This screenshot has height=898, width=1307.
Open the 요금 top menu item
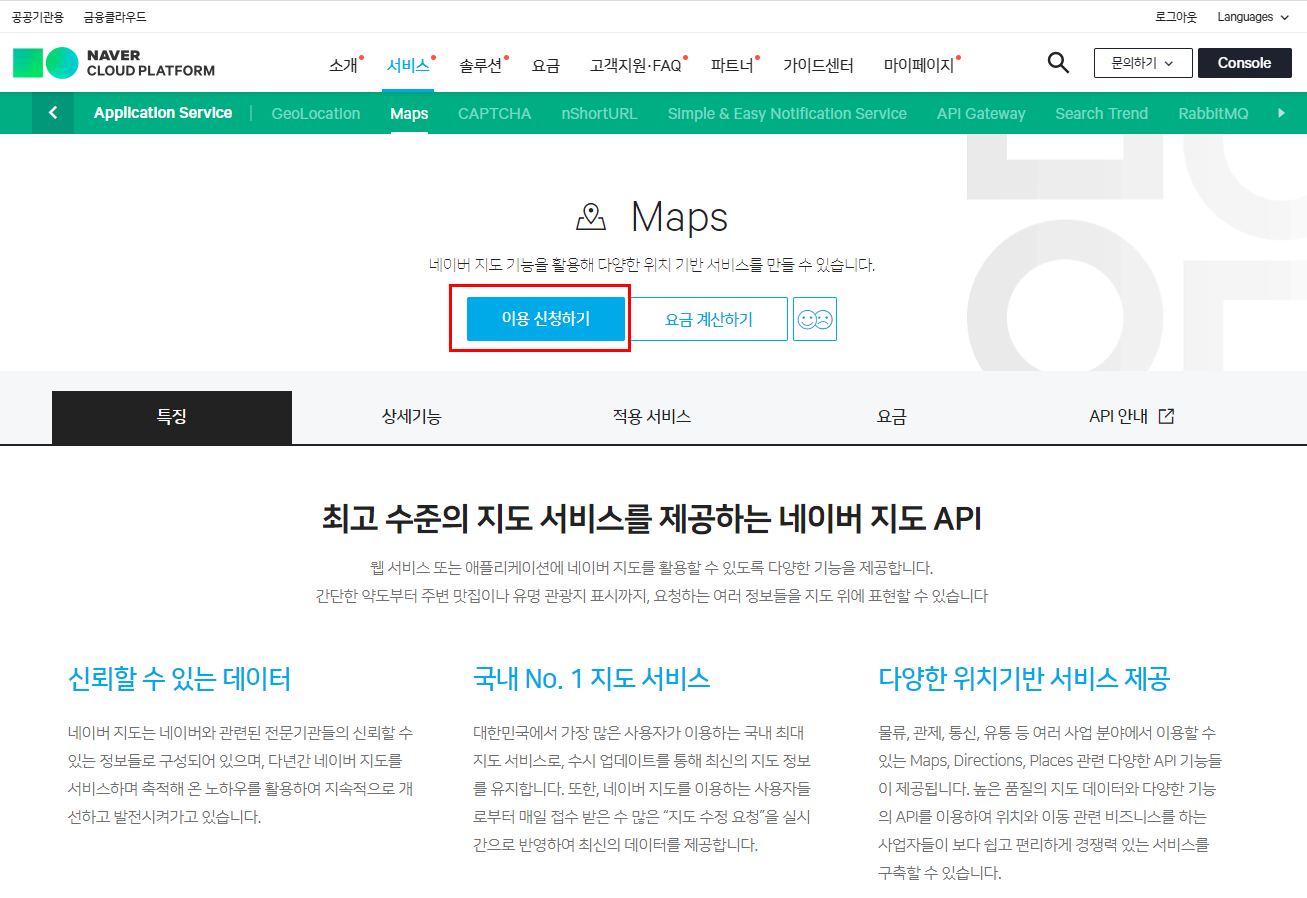(546, 65)
